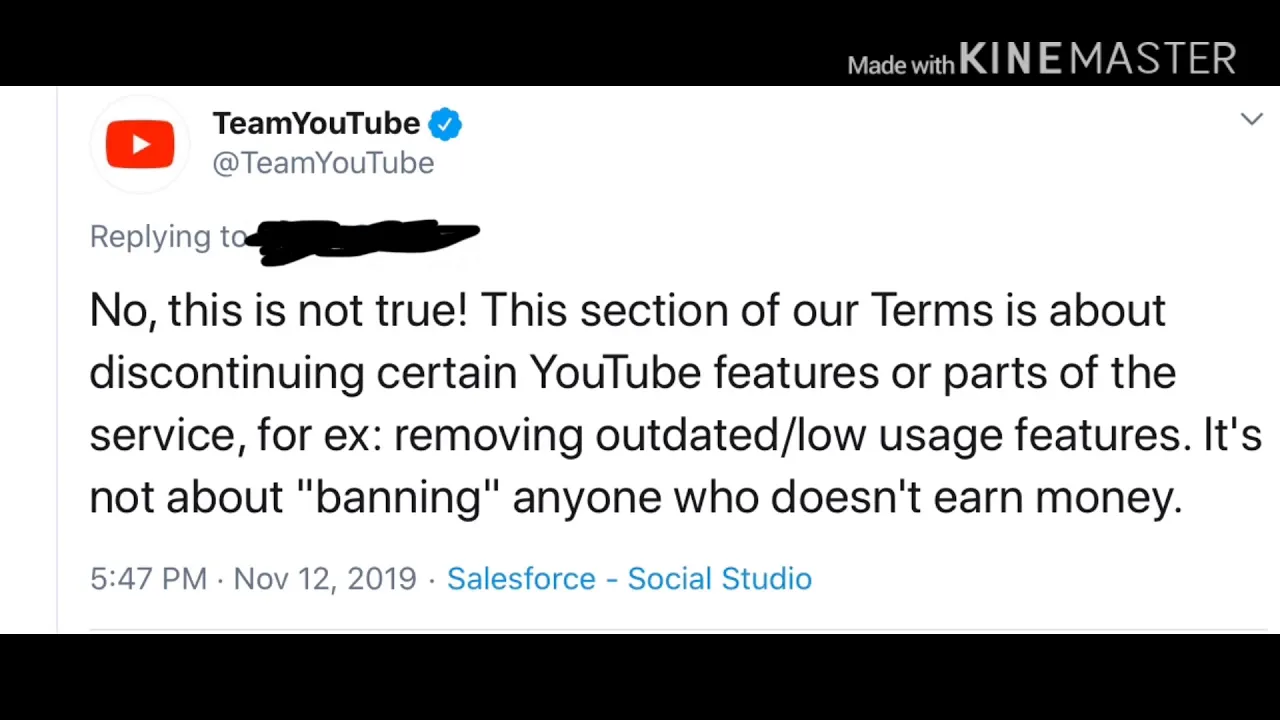
Task: Open the Salesforce - Social Studio link
Action: 629,579
